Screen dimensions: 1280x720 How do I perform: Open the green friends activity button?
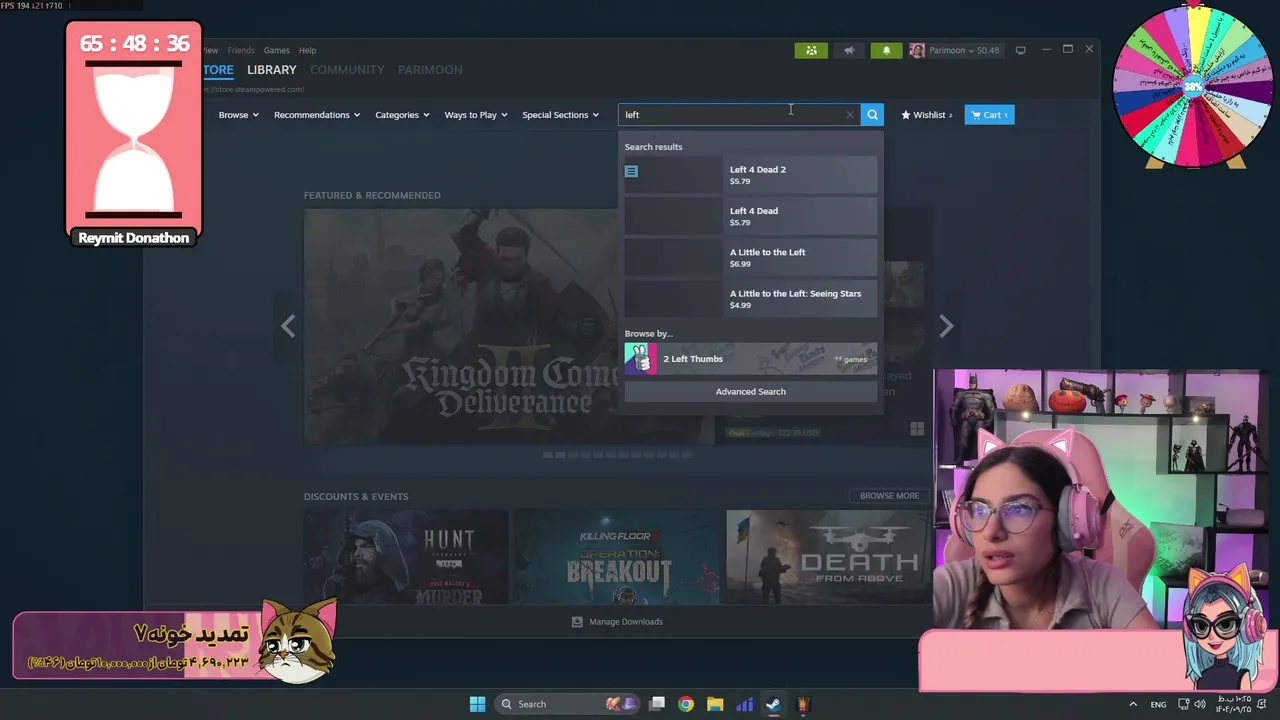[x=811, y=50]
